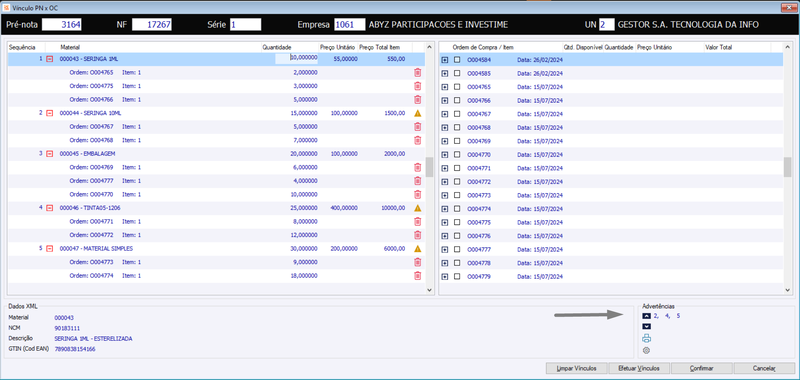
Task: Click the right grid vertical scrollbar thumb
Action: [788, 167]
